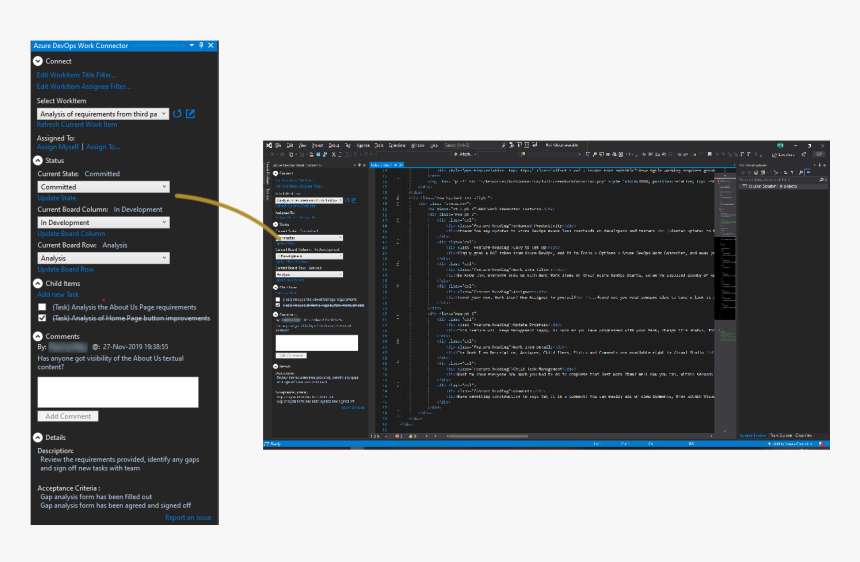Click Edit WorkItem Assignee Filter link

pos(83,87)
